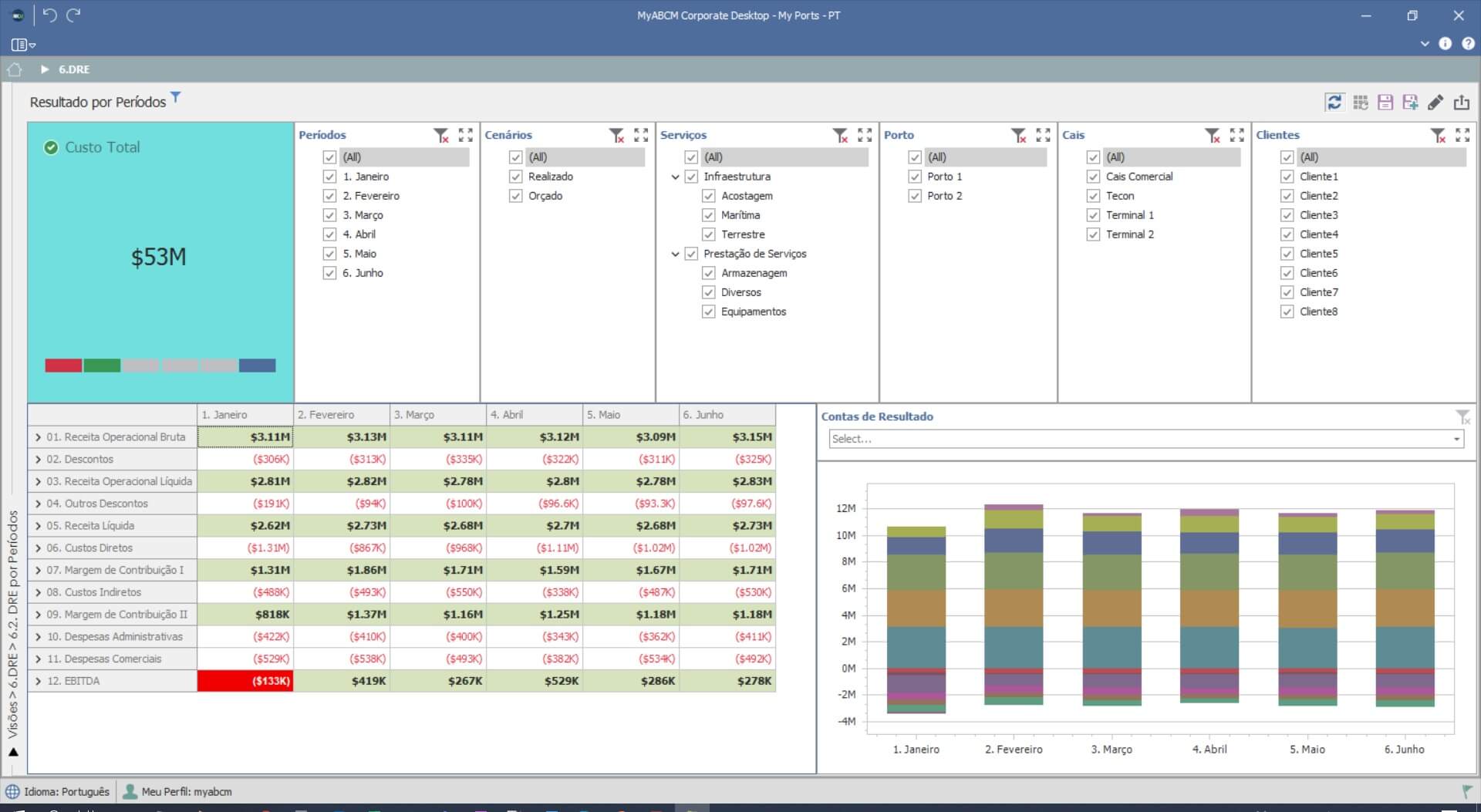
Task: Click the pencil edit icon
Action: click(1435, 103)
